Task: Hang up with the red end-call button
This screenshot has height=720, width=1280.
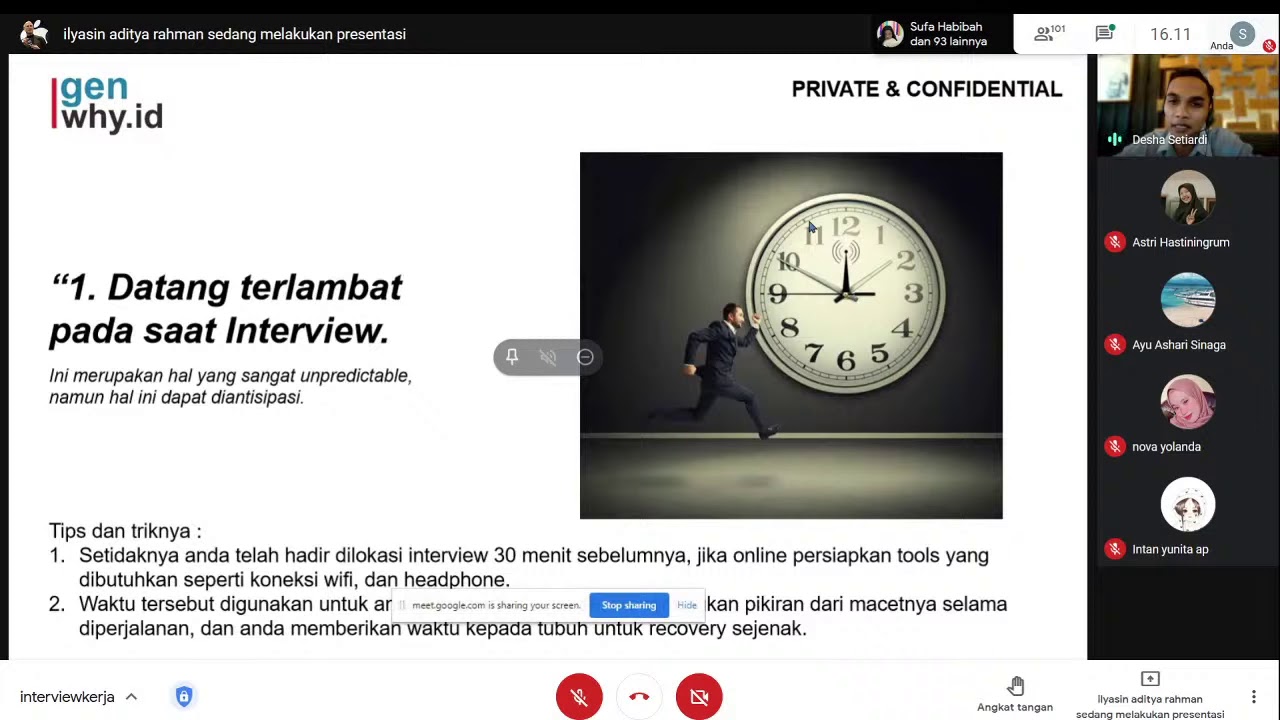Action: point(639,697)
